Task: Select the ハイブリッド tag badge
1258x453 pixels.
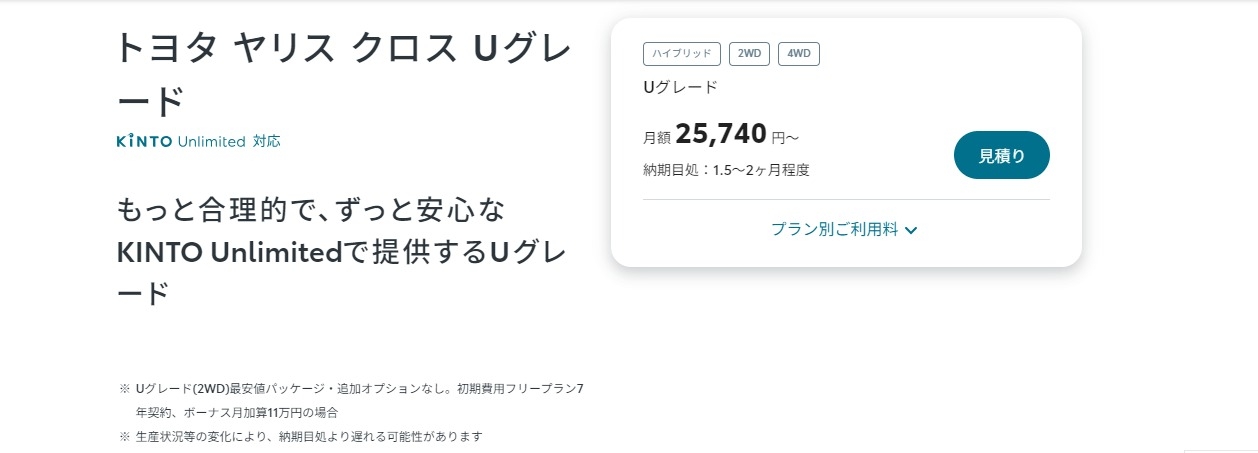Action: [x=682, y=54]
